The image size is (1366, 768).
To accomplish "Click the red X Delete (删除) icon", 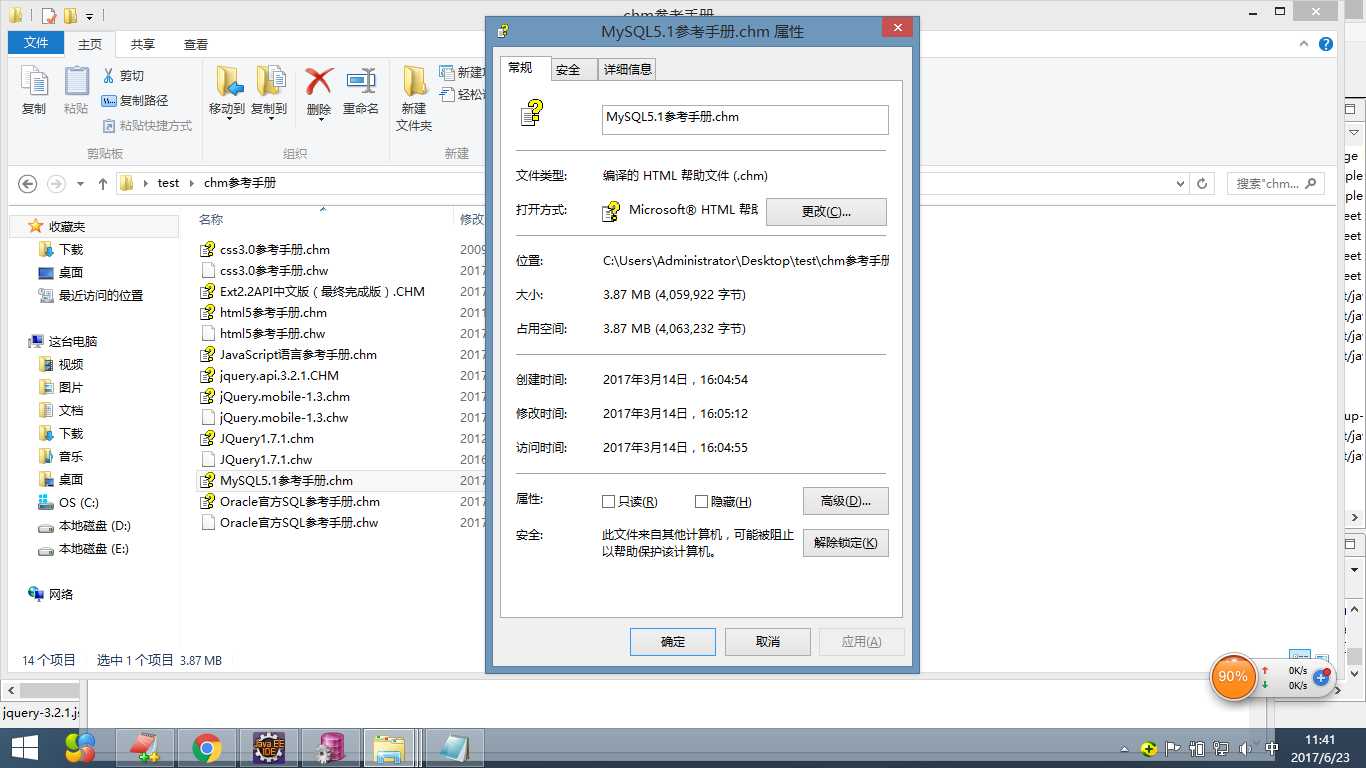I will (319, 82).
